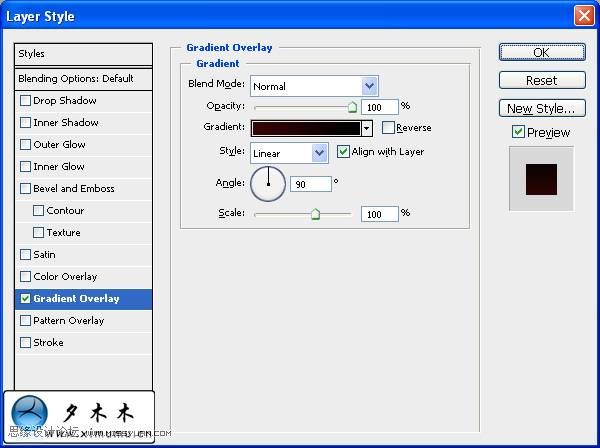The image size is (600, 448).
Task: Enable the Bevel and Emboss checkbox
Action: point(25,189)
